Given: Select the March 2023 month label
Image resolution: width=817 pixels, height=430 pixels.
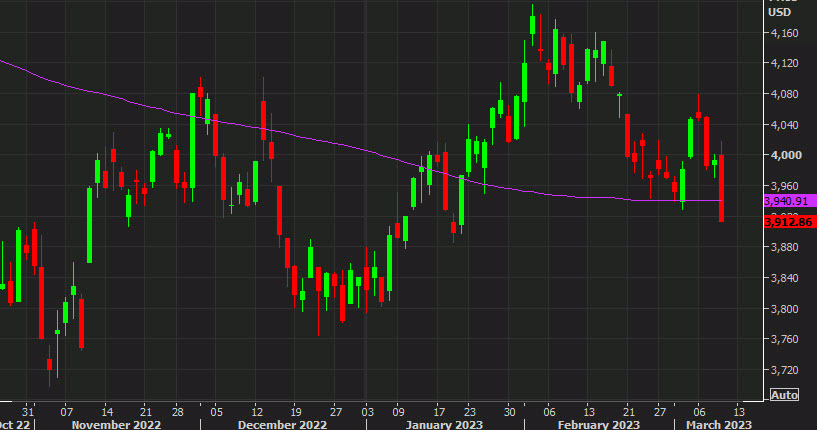Looking at the screenshot, I should point(719,424).
